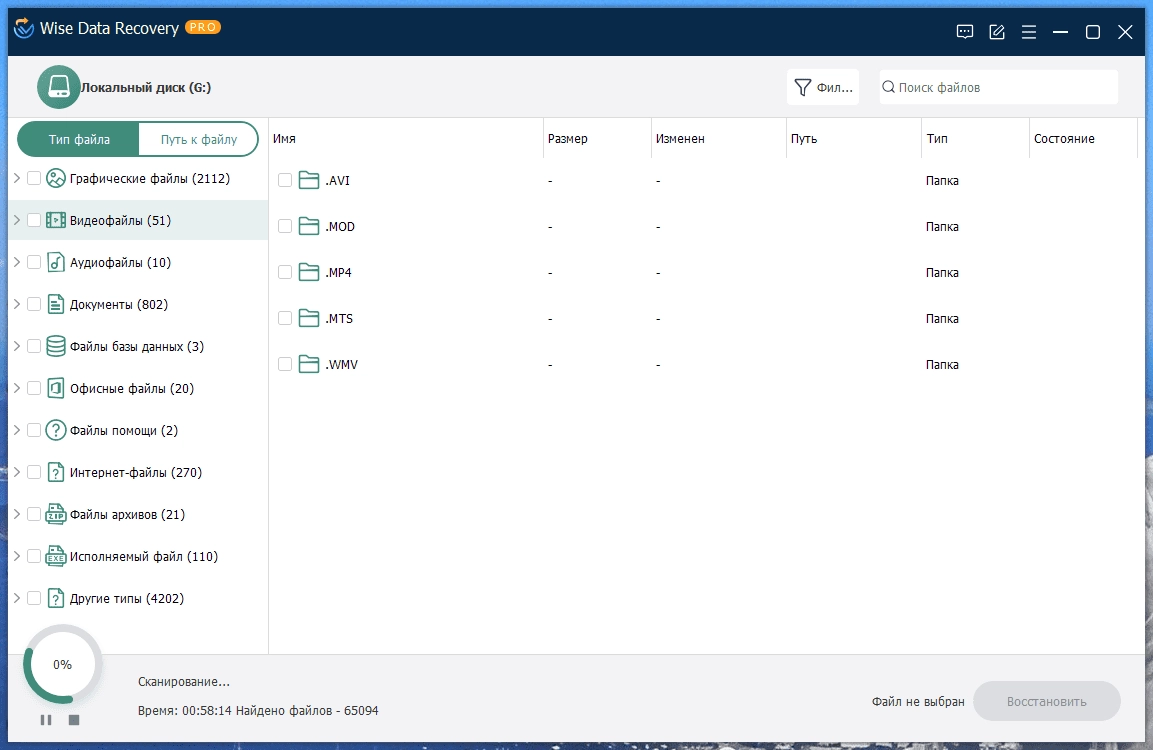Click the edit note icon in title bar
This screenshot has height=750, width=1153.
997,32
